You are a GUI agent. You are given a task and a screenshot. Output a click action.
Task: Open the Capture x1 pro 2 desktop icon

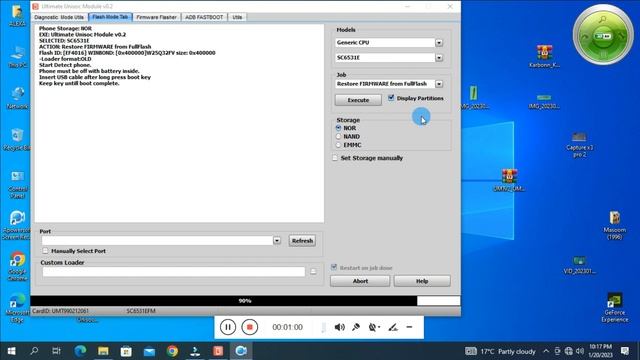click(579, 144)
